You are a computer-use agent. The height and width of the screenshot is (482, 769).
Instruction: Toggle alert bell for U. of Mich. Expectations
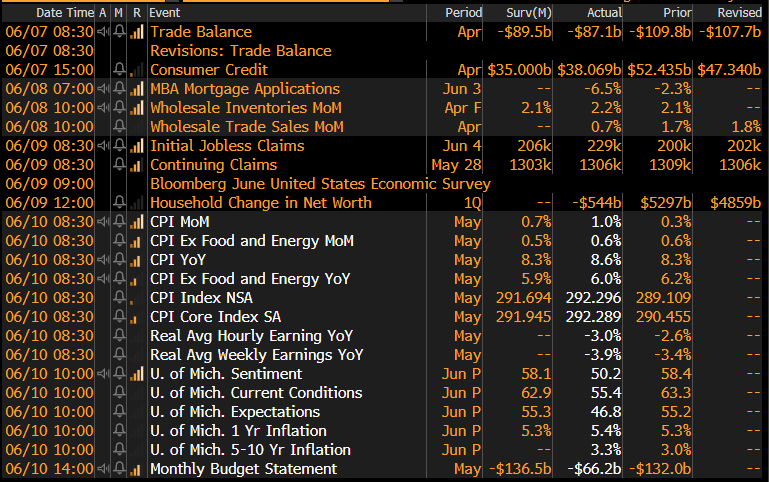pyautogui.click(x=120, y=412)
